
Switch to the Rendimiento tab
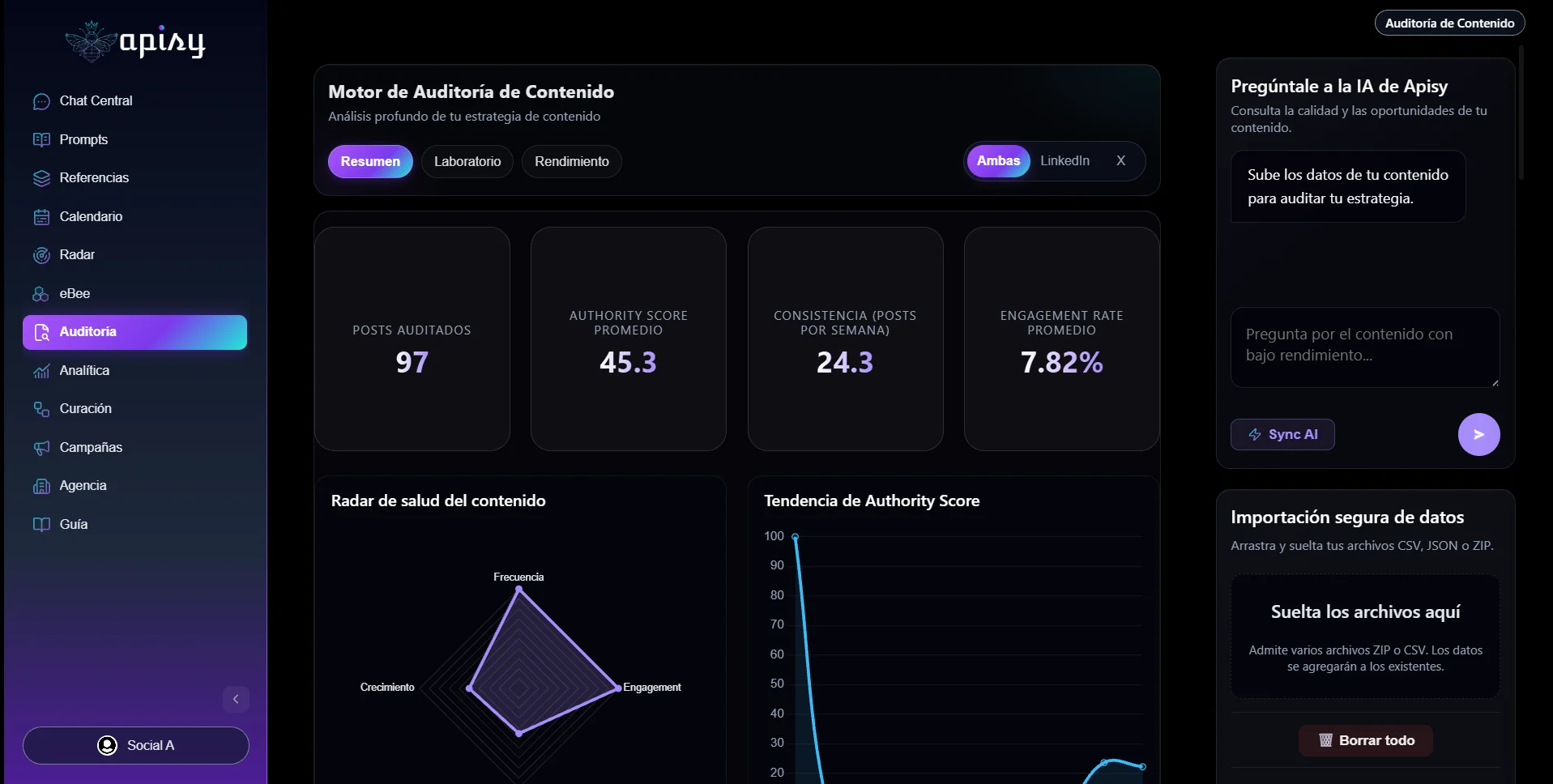pos(572,161)
